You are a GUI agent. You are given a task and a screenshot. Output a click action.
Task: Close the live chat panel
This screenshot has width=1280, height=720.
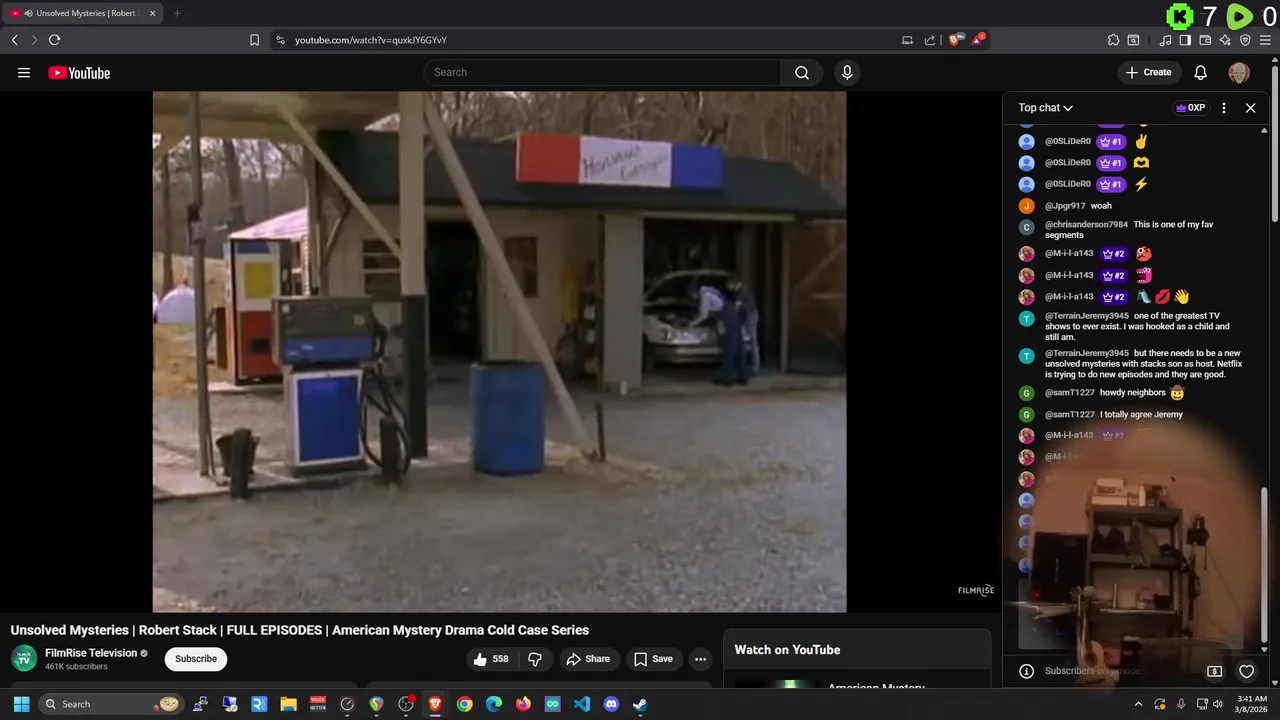point(1250,108)
